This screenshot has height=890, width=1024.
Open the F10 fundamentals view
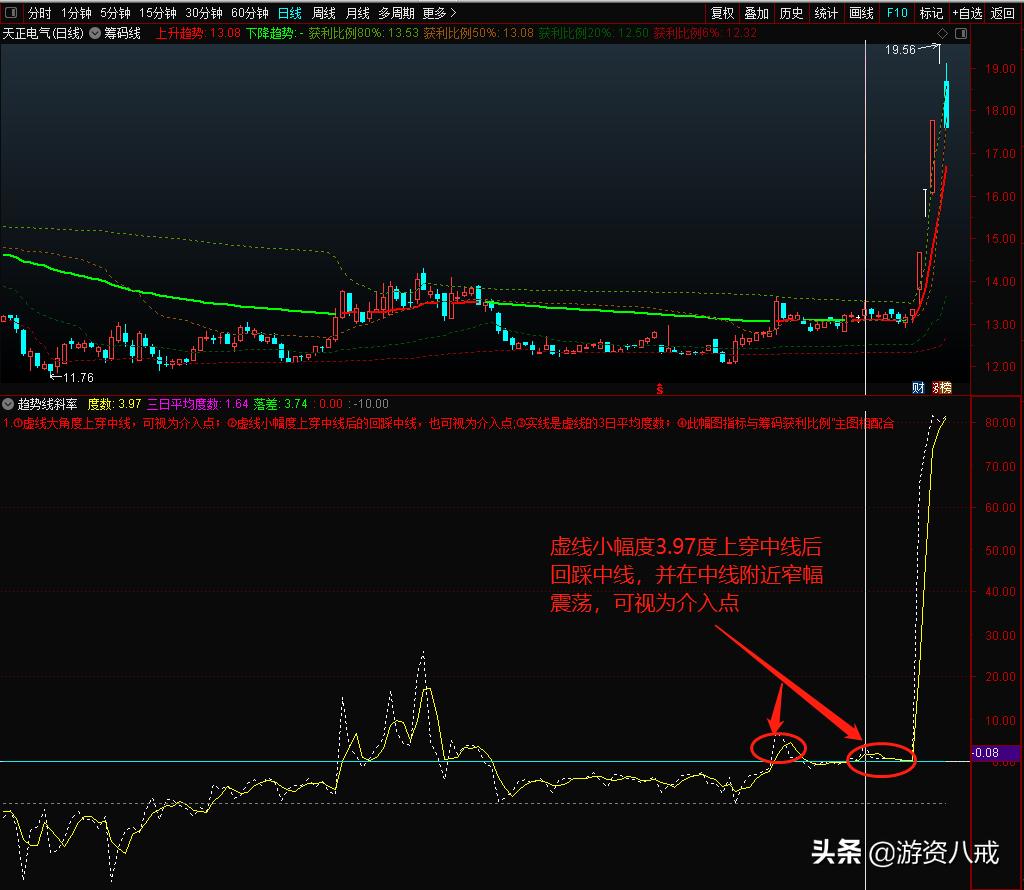(897, 13)
